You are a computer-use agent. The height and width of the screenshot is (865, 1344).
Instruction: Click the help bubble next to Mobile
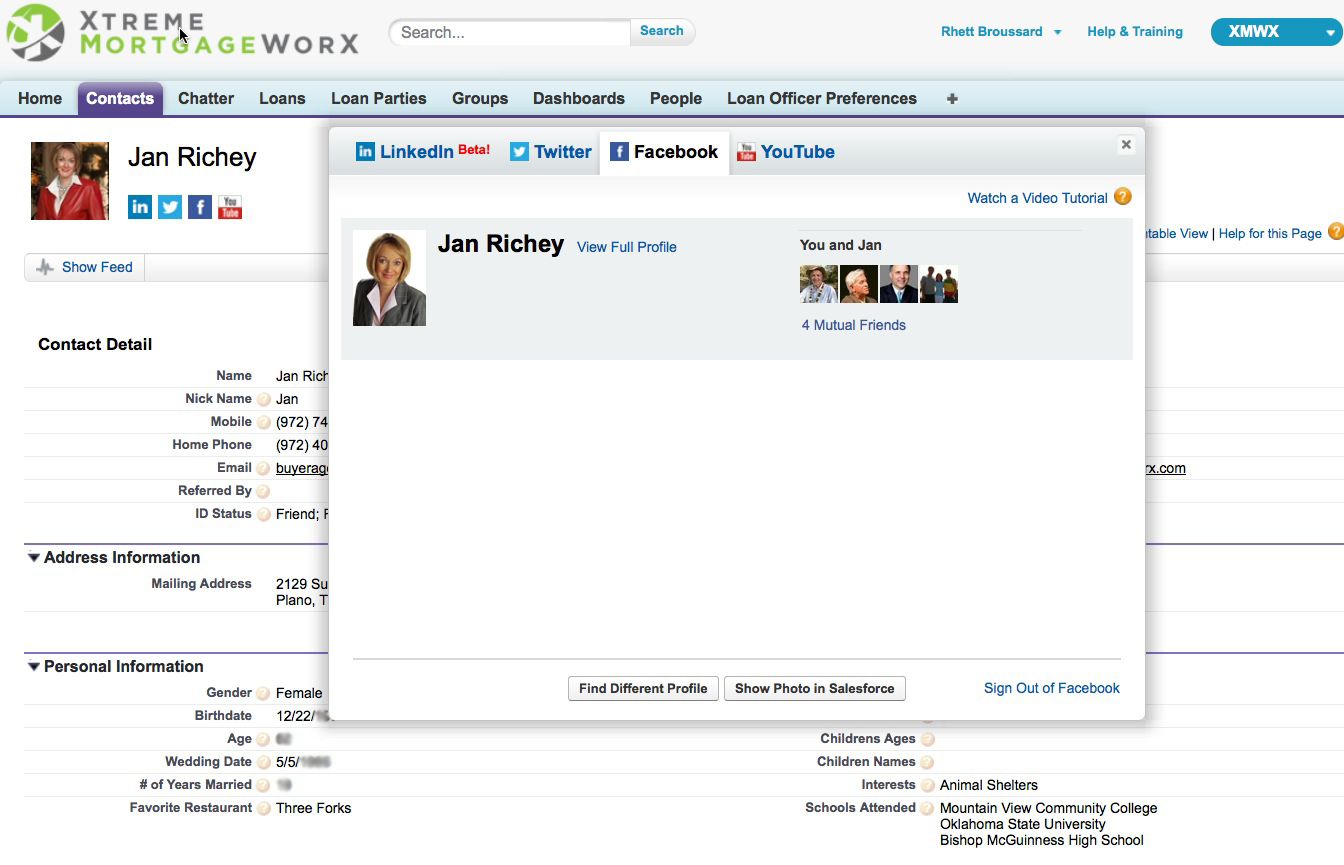[x=264, y=422]
